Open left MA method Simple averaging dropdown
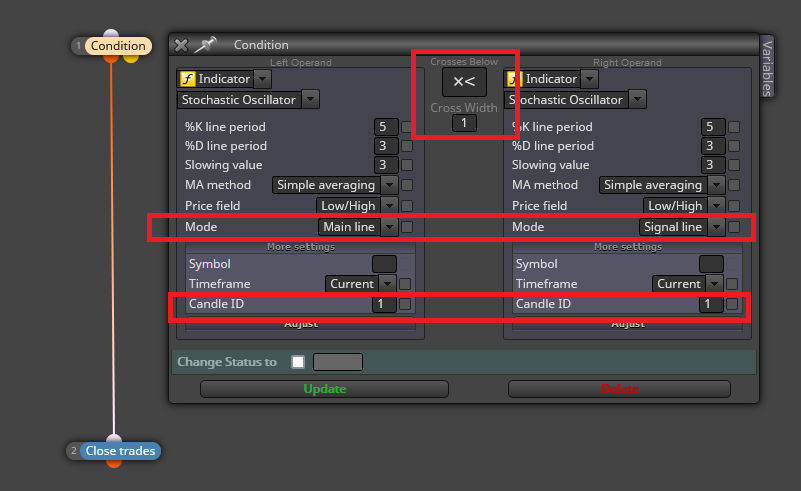The width and height of the screenshot is (801, 491). 389,185
